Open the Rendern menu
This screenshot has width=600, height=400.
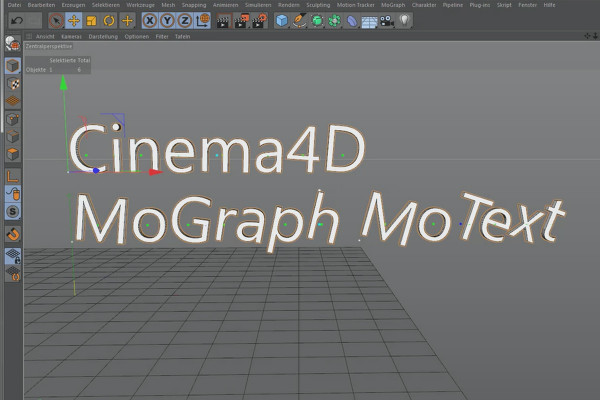(x=289, y=5)
